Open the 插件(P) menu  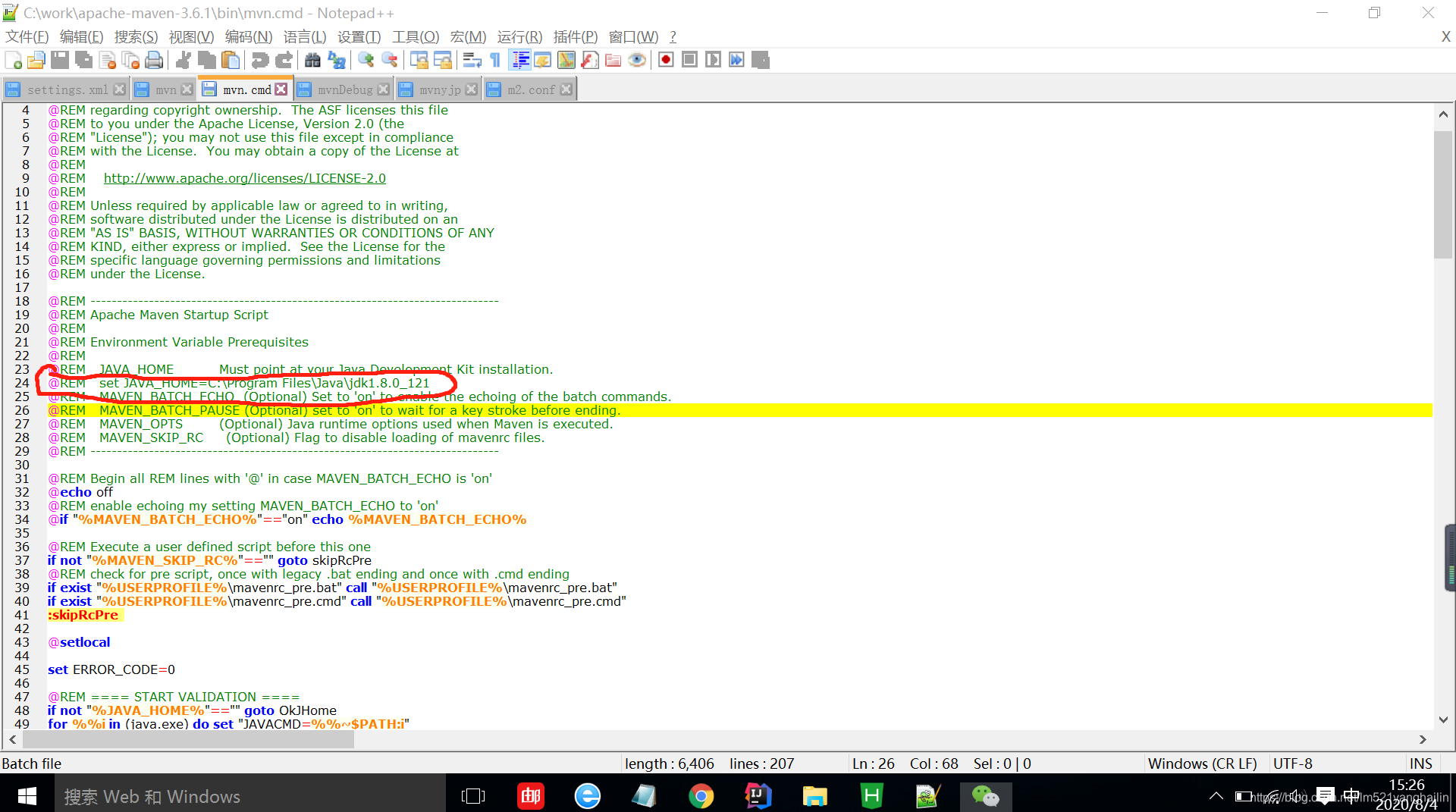(x=576, y=36)
